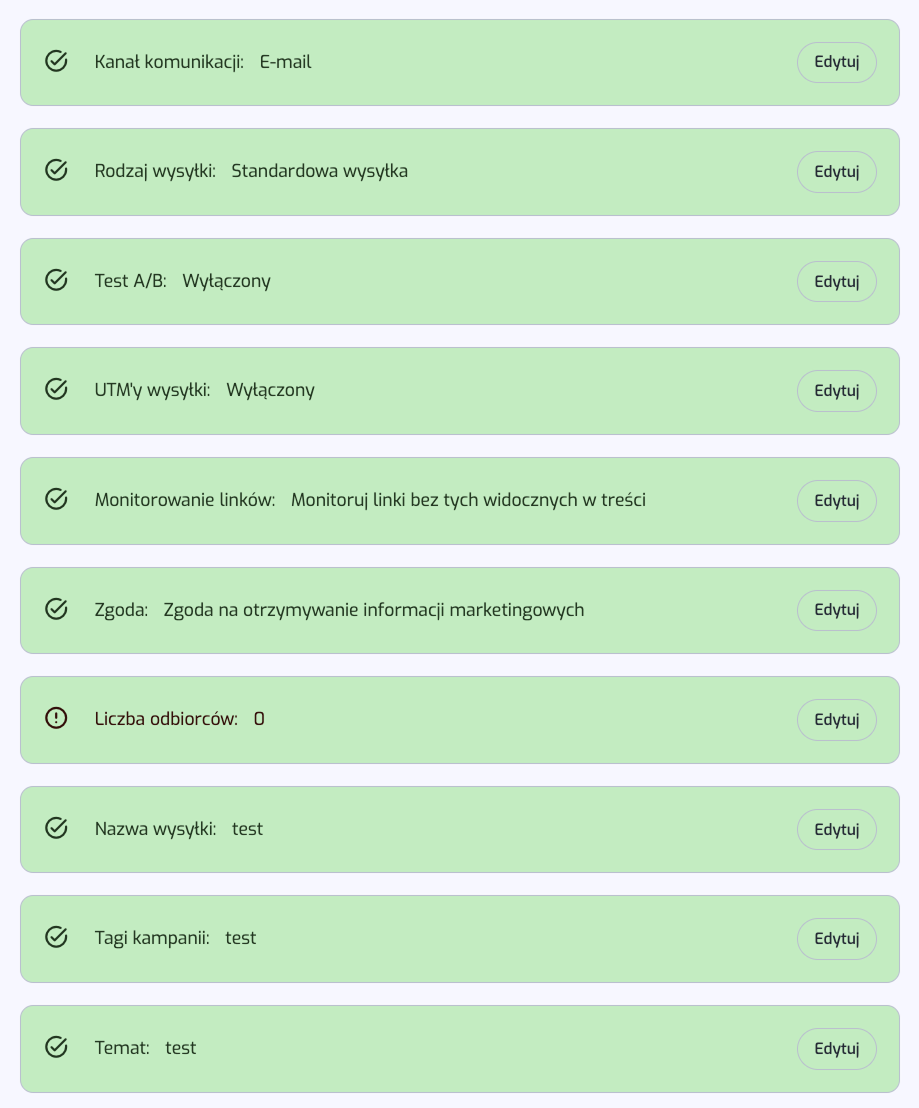
Task: Edit the Kanał komunikacji setting
Action: (x=837, y=62)
